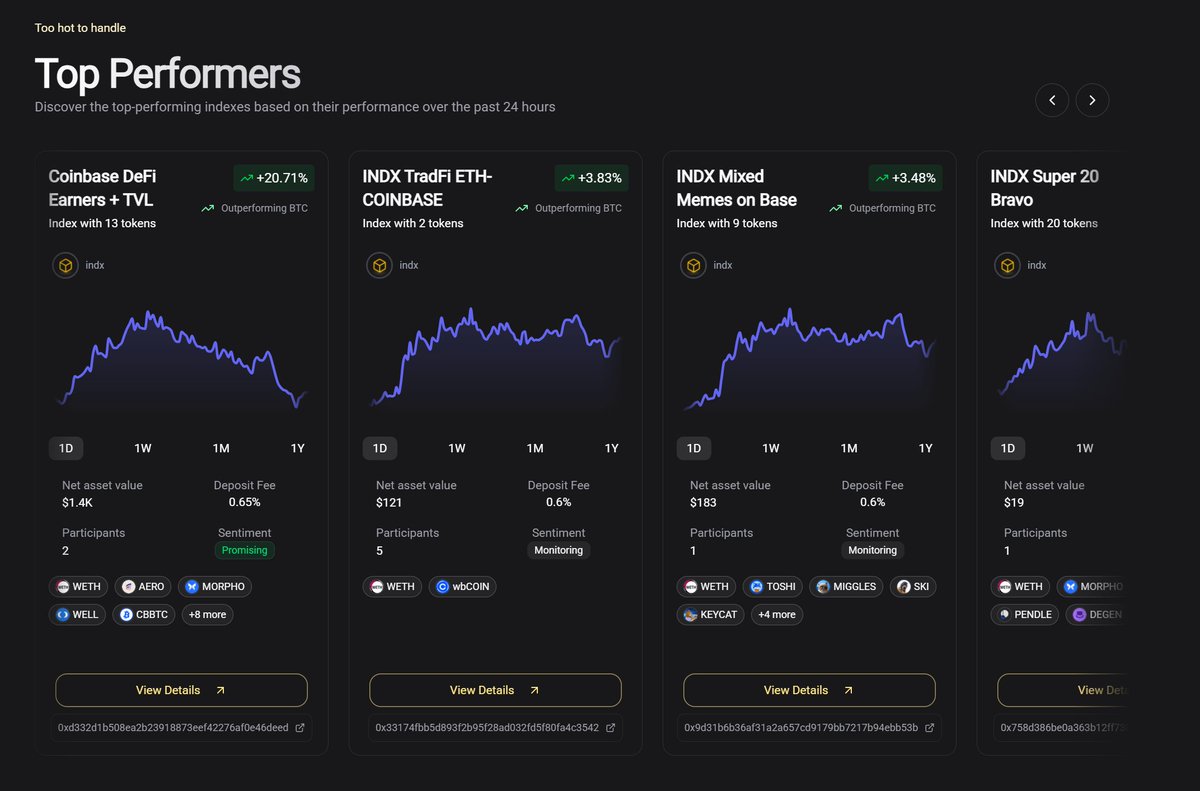Select 1W range on Super 20 Bravo card
This screenshot has height=791, width=1200.
(x=1085, y=448)
